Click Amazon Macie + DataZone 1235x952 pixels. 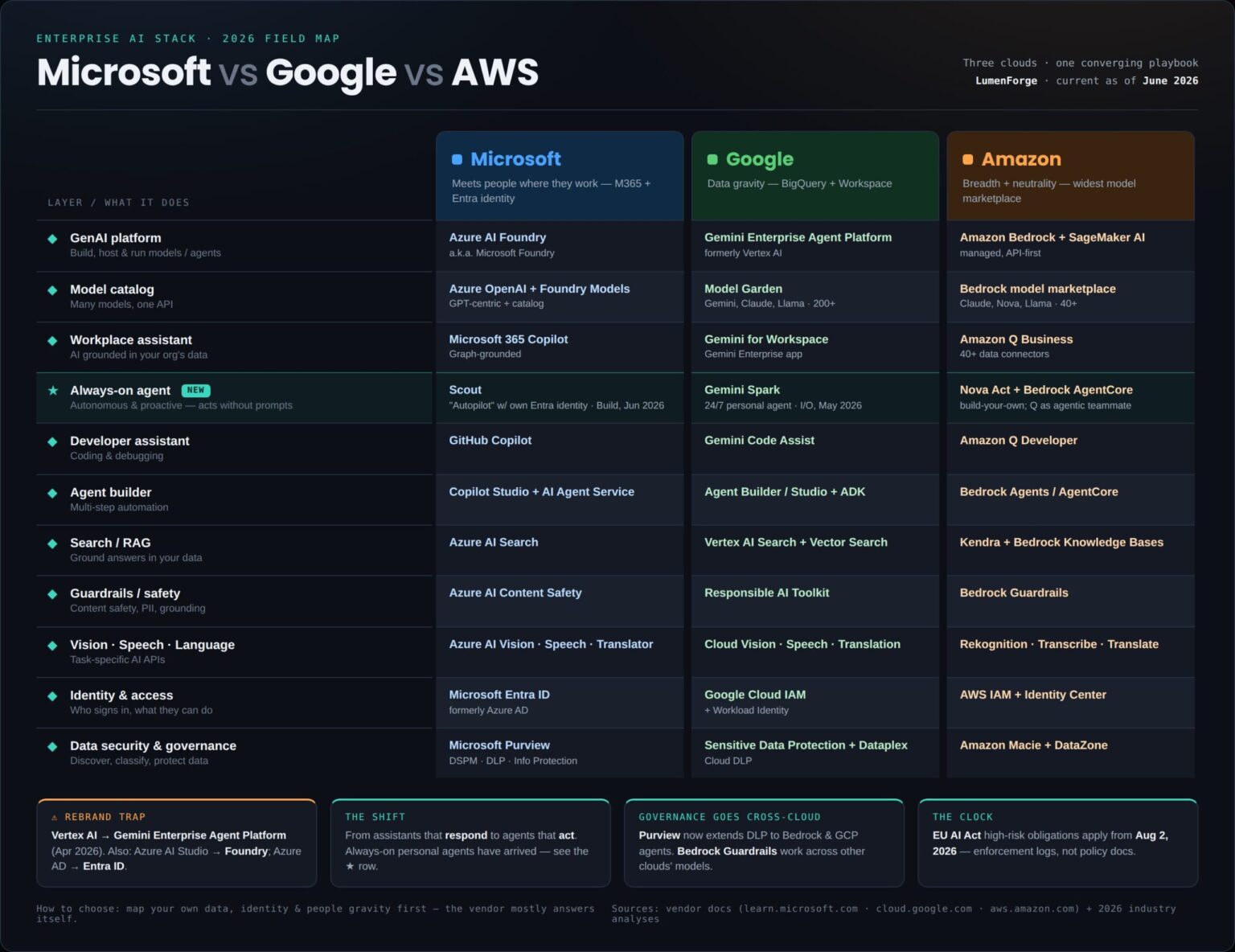click(x=1033, y=745)
